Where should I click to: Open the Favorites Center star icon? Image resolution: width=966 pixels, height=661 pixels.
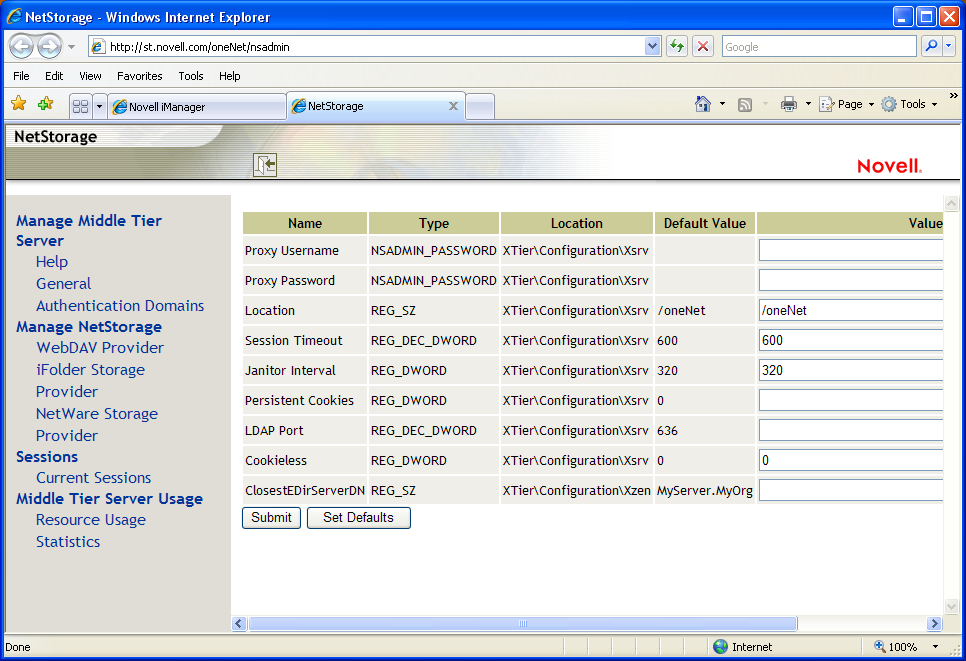point(18,104)
